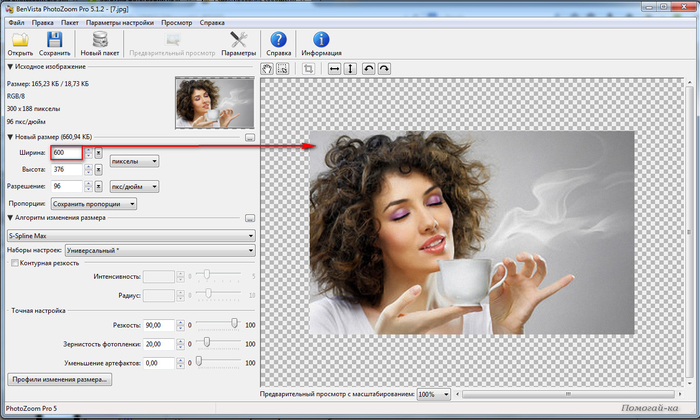Open a file with Открыть toolbar icon
Image resolution: width=700 pixels, height=420 pixels.
coord(20,44)
